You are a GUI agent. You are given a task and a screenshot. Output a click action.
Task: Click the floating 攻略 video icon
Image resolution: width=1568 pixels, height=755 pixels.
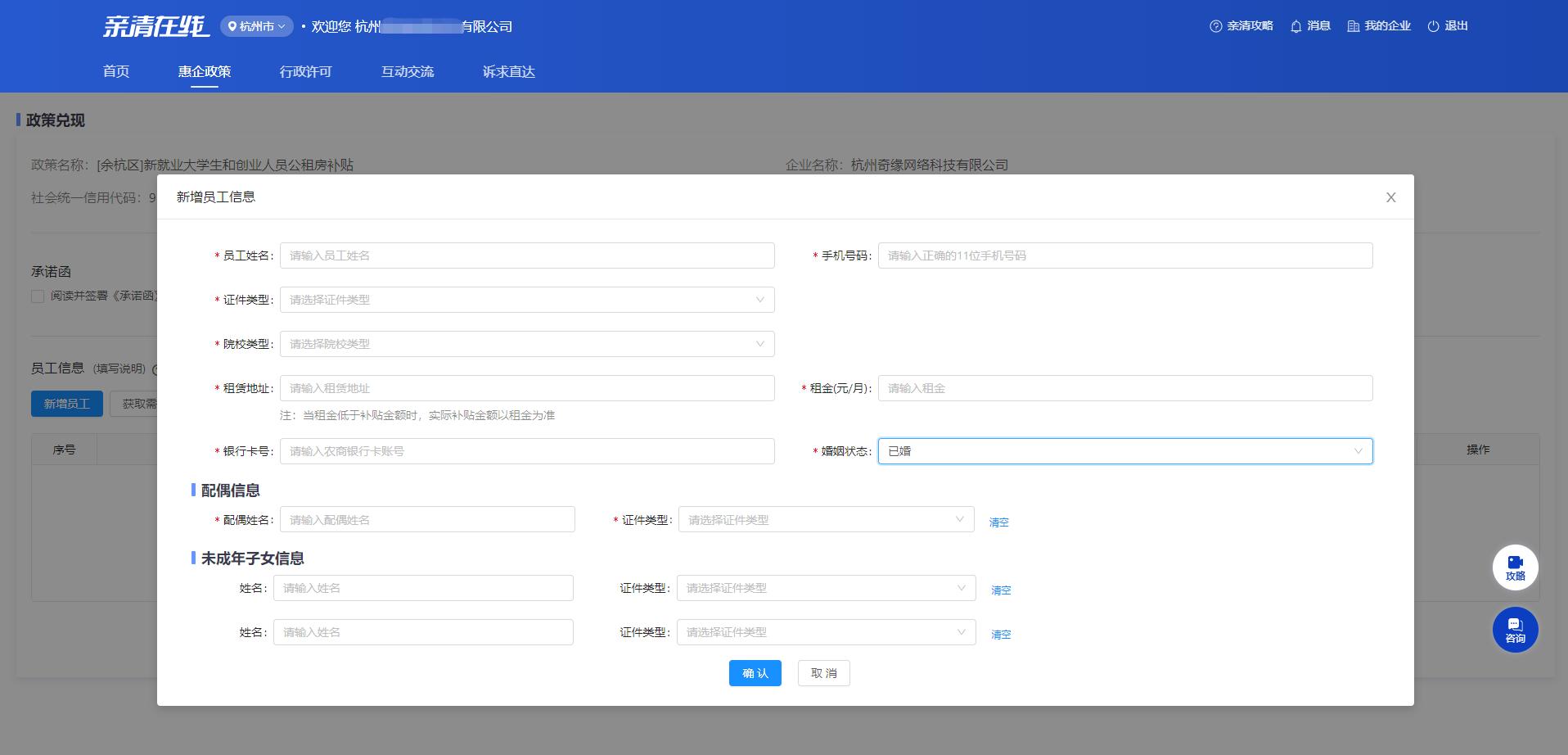tap(1515, 567)
